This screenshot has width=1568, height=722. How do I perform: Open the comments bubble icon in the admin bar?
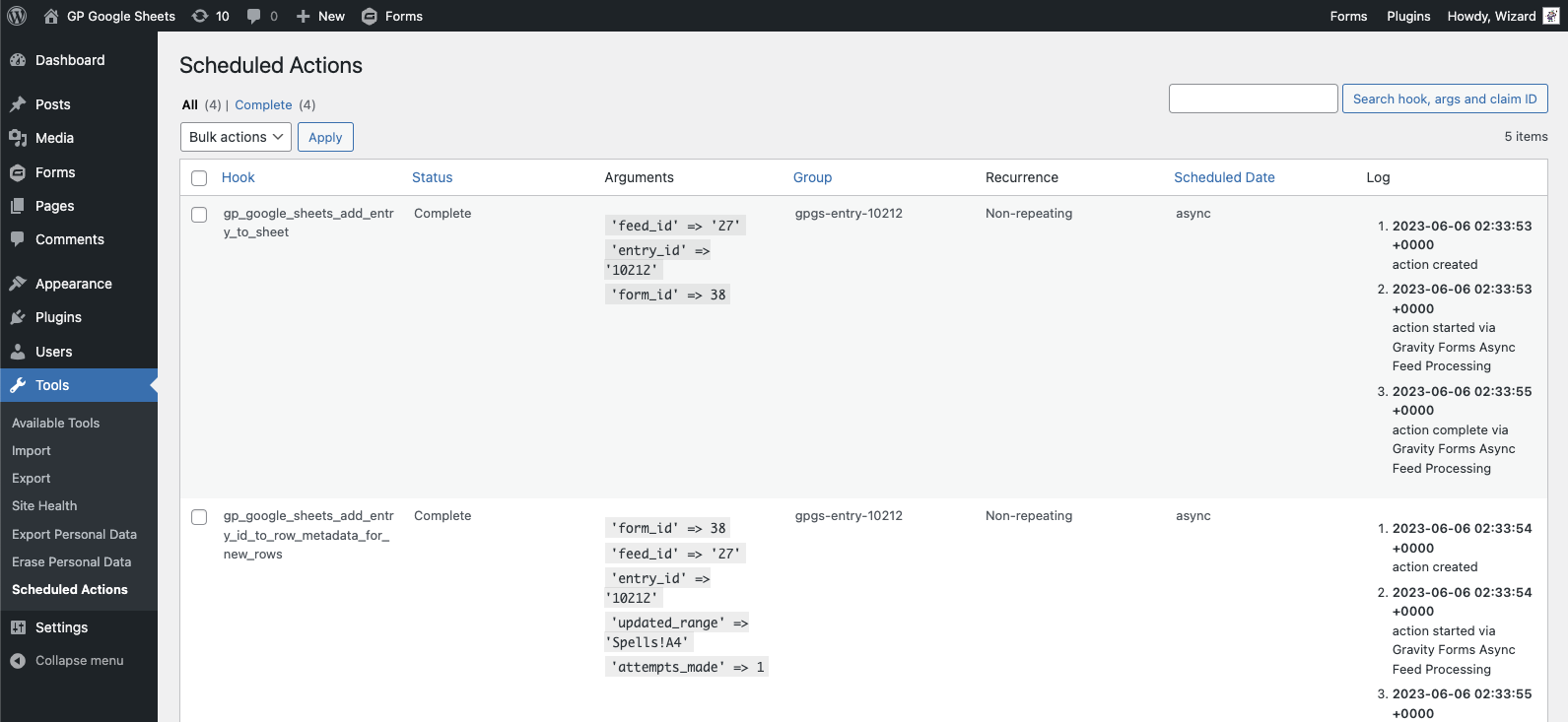(x=254, y=16)
